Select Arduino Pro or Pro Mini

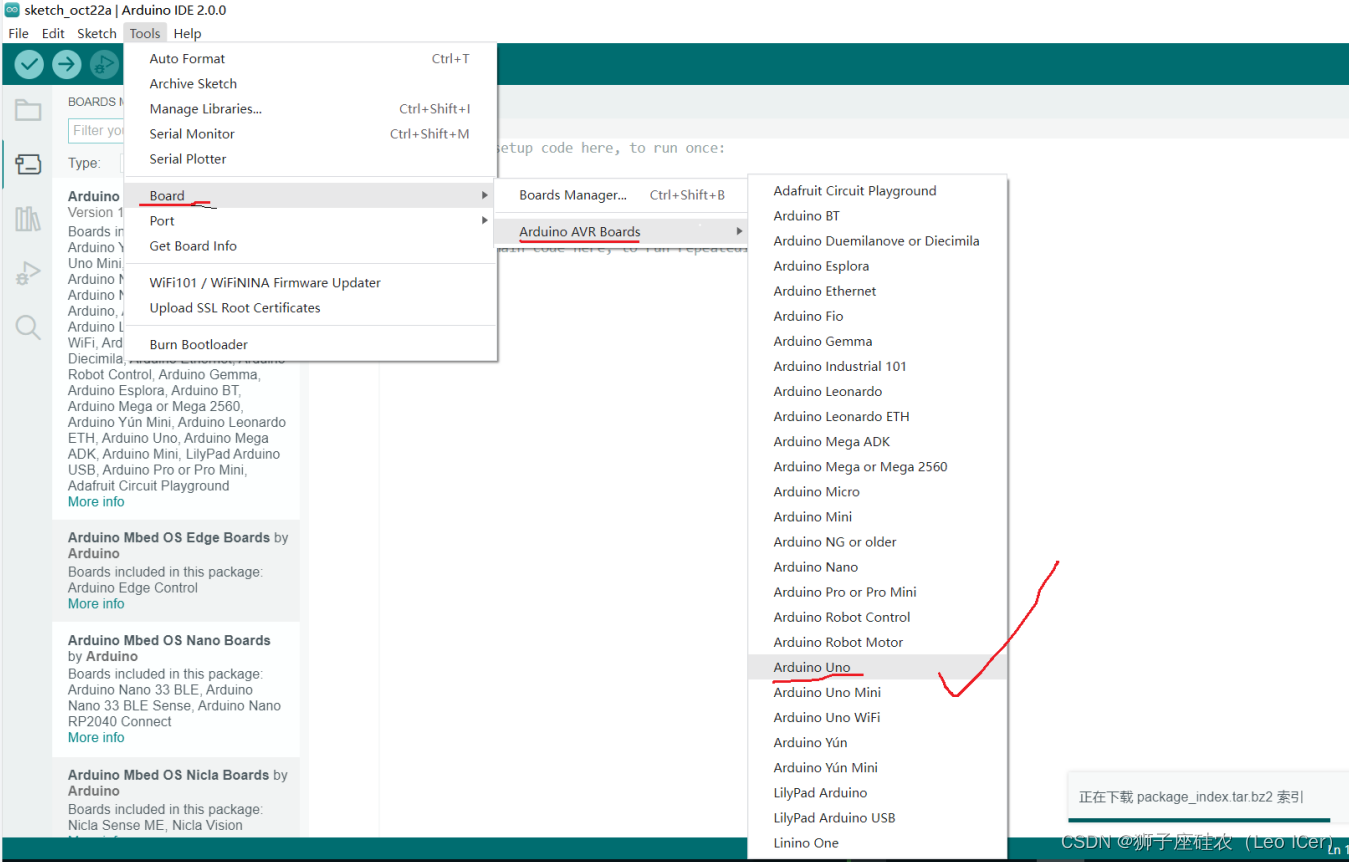(x=878, y=592)
